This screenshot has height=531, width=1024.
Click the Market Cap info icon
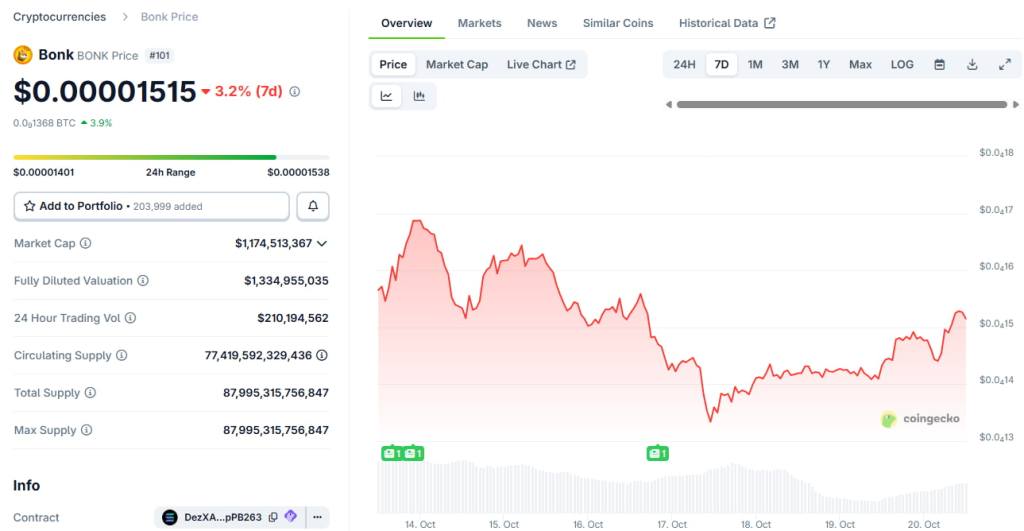tap(85, 243)
